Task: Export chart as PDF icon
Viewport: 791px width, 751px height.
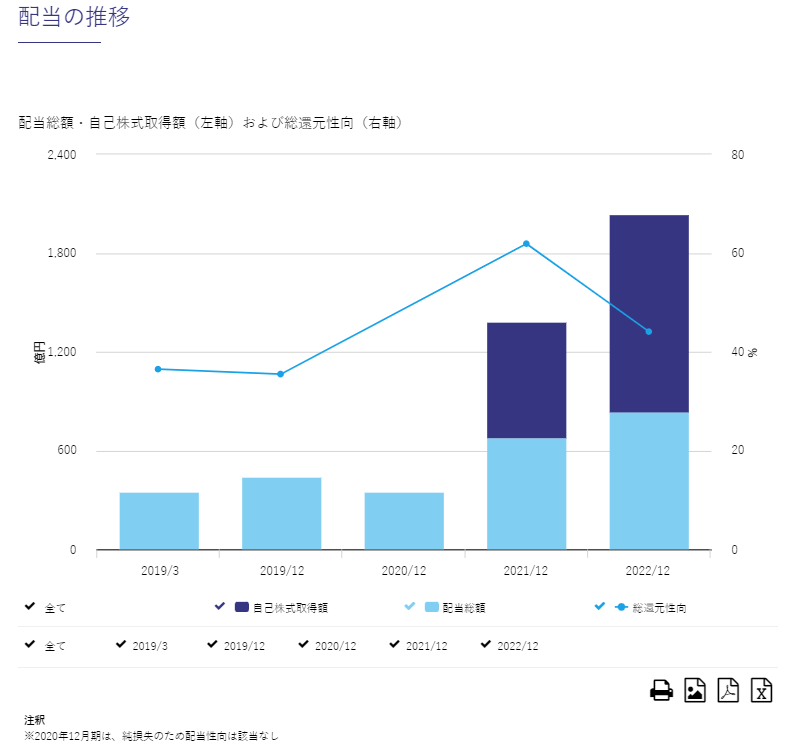Action: tap(728, 690)
